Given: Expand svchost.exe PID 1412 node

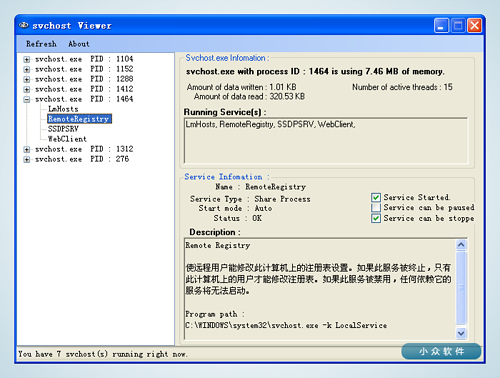Looking at the screenshot, I should click(x=27, y=89).
